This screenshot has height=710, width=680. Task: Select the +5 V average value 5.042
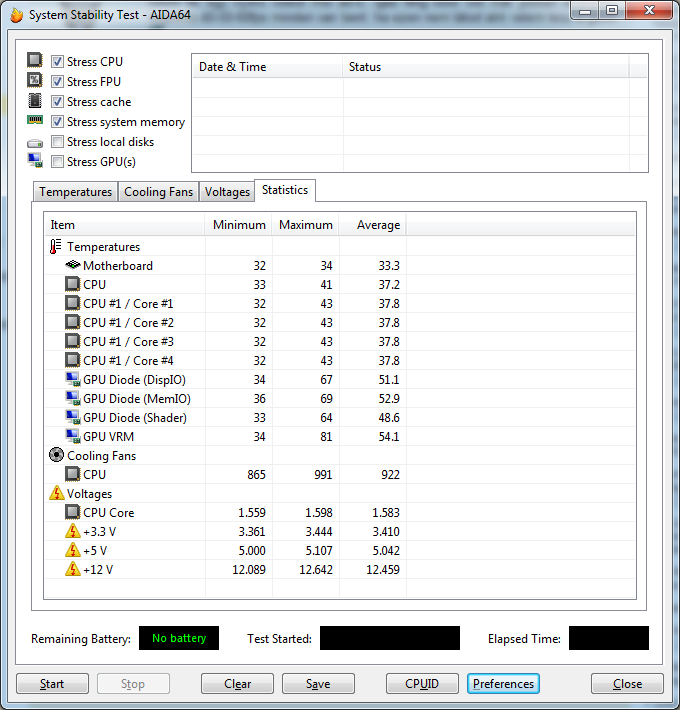386,550
